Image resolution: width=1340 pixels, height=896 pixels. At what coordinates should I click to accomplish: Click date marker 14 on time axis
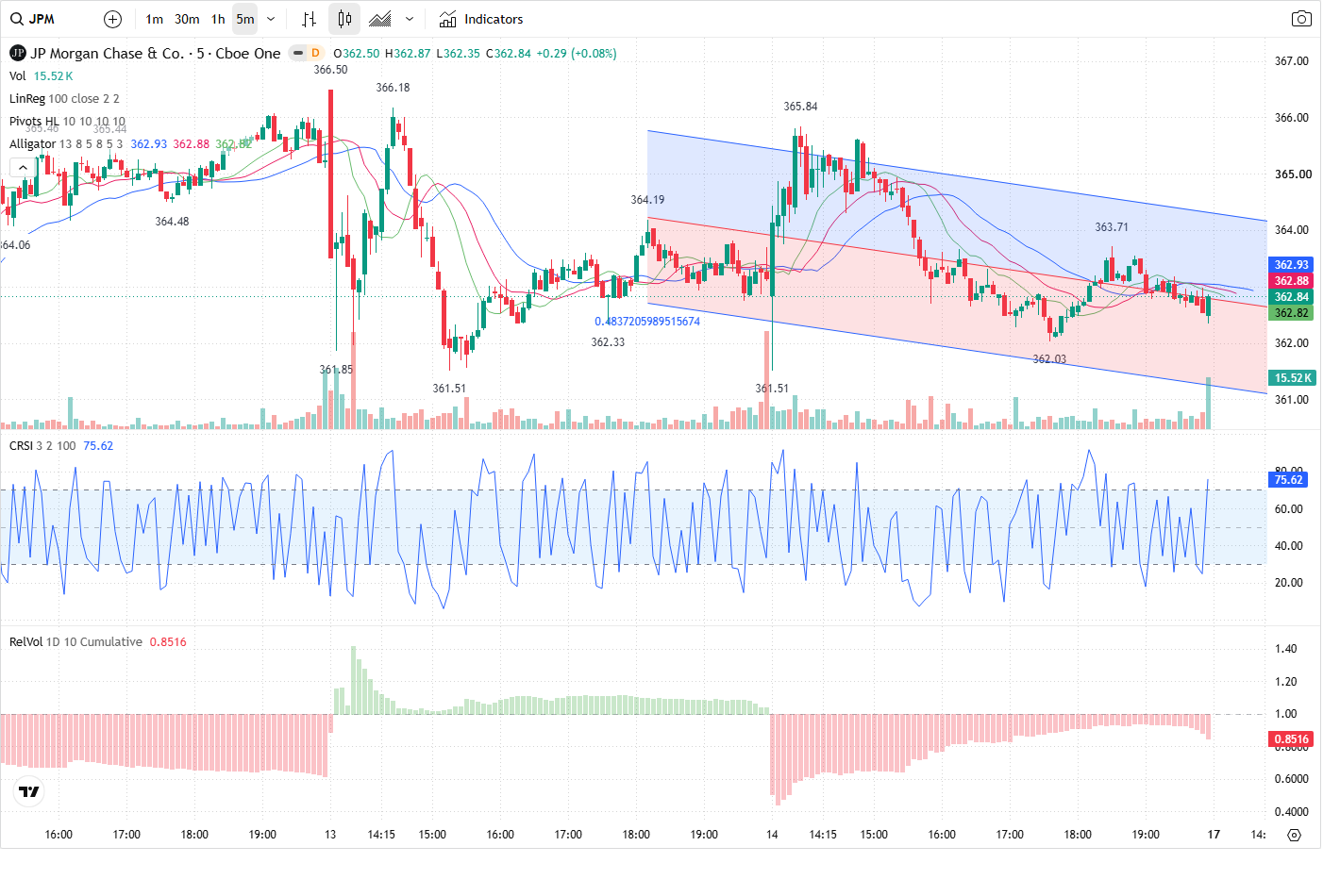pos(772,835)
